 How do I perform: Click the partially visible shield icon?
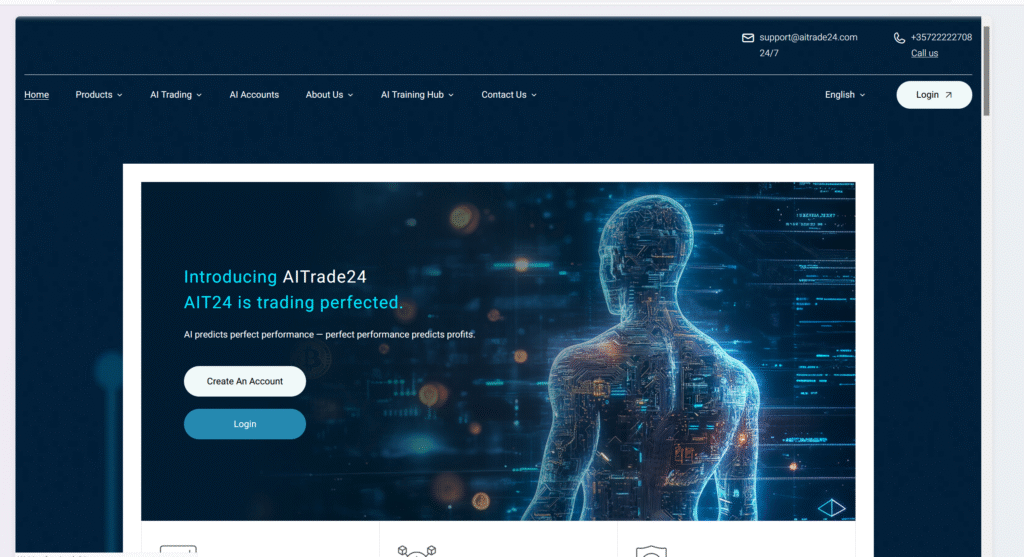651,551
